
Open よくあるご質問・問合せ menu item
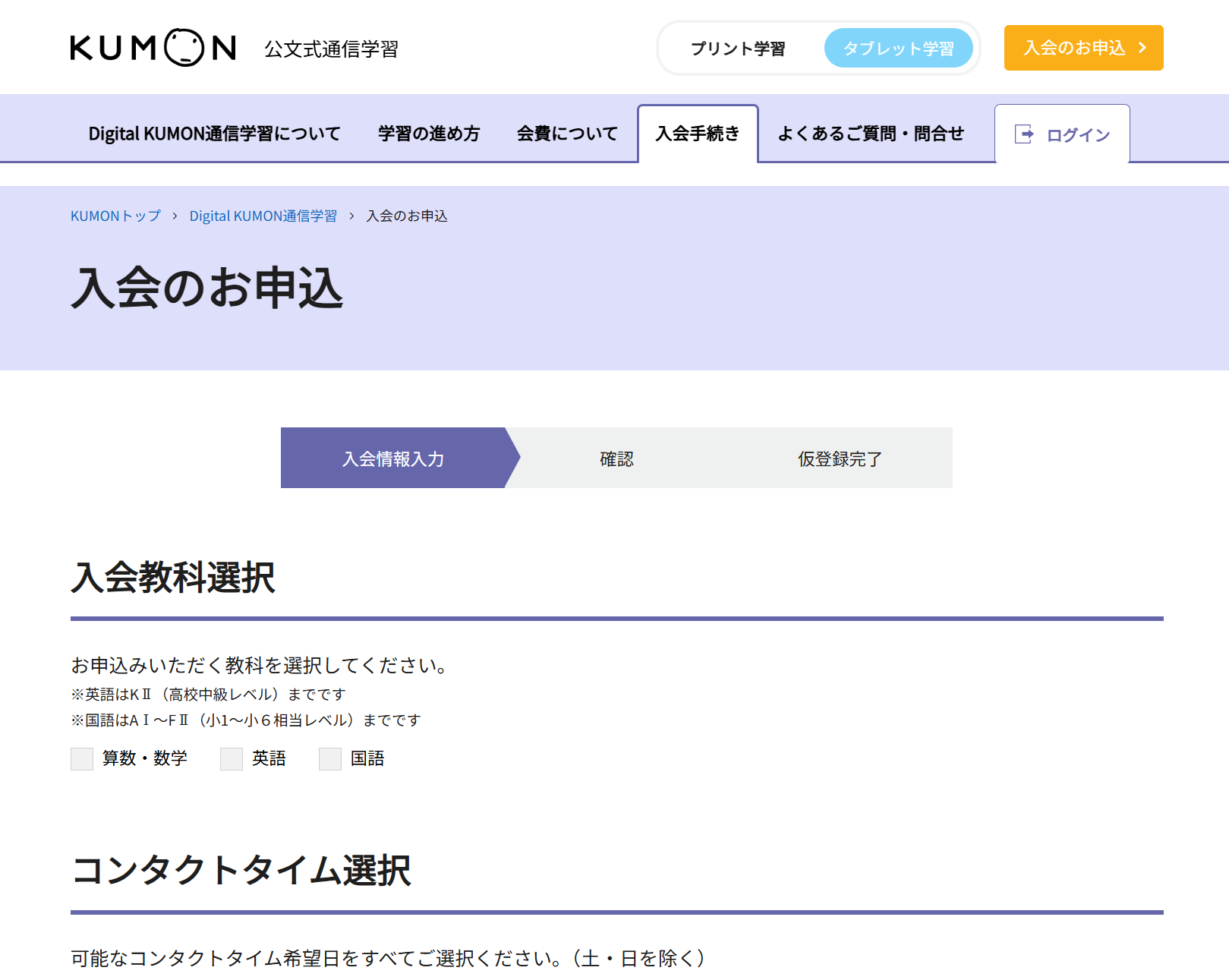tap(871, 134)
